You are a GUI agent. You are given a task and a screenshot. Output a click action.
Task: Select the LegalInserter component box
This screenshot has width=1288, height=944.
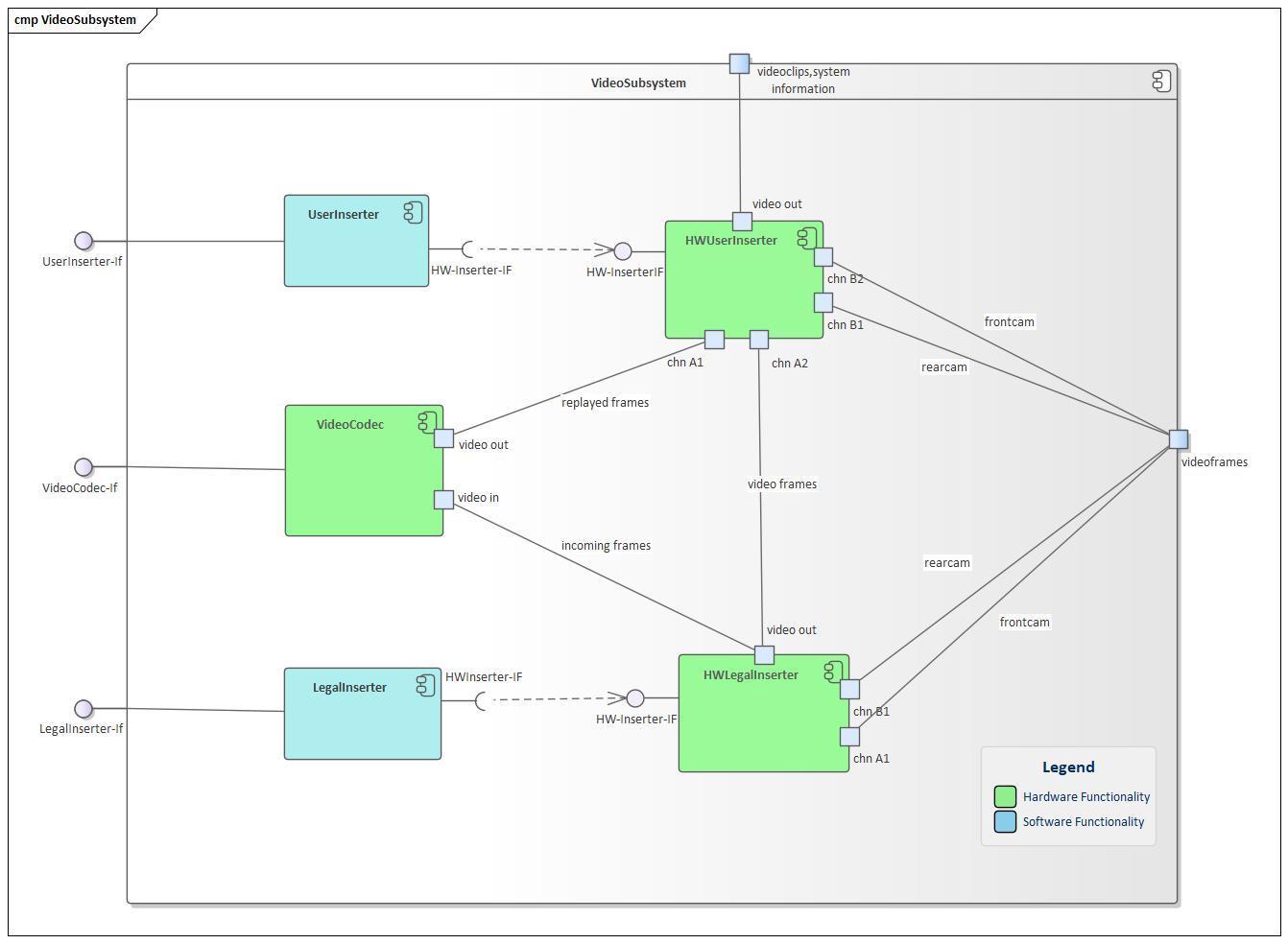tap(363, 714)
